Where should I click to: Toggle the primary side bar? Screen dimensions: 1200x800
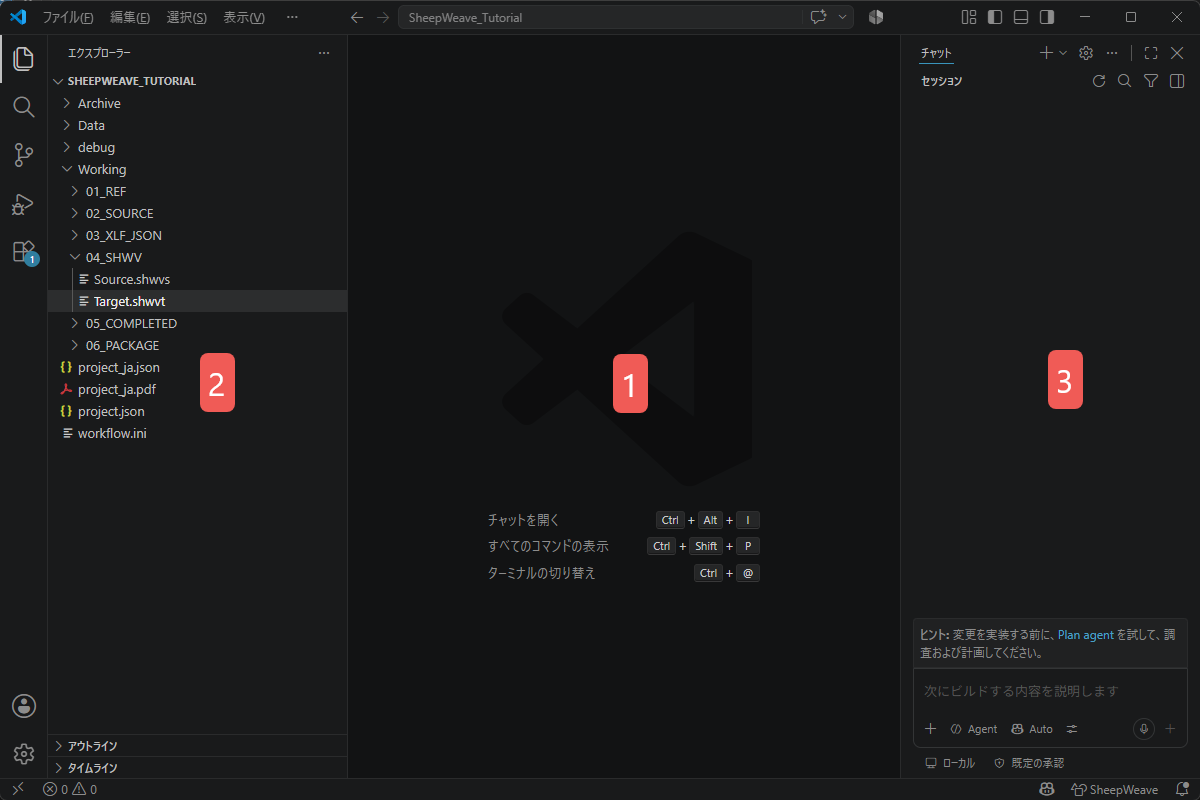coord(994,17)
